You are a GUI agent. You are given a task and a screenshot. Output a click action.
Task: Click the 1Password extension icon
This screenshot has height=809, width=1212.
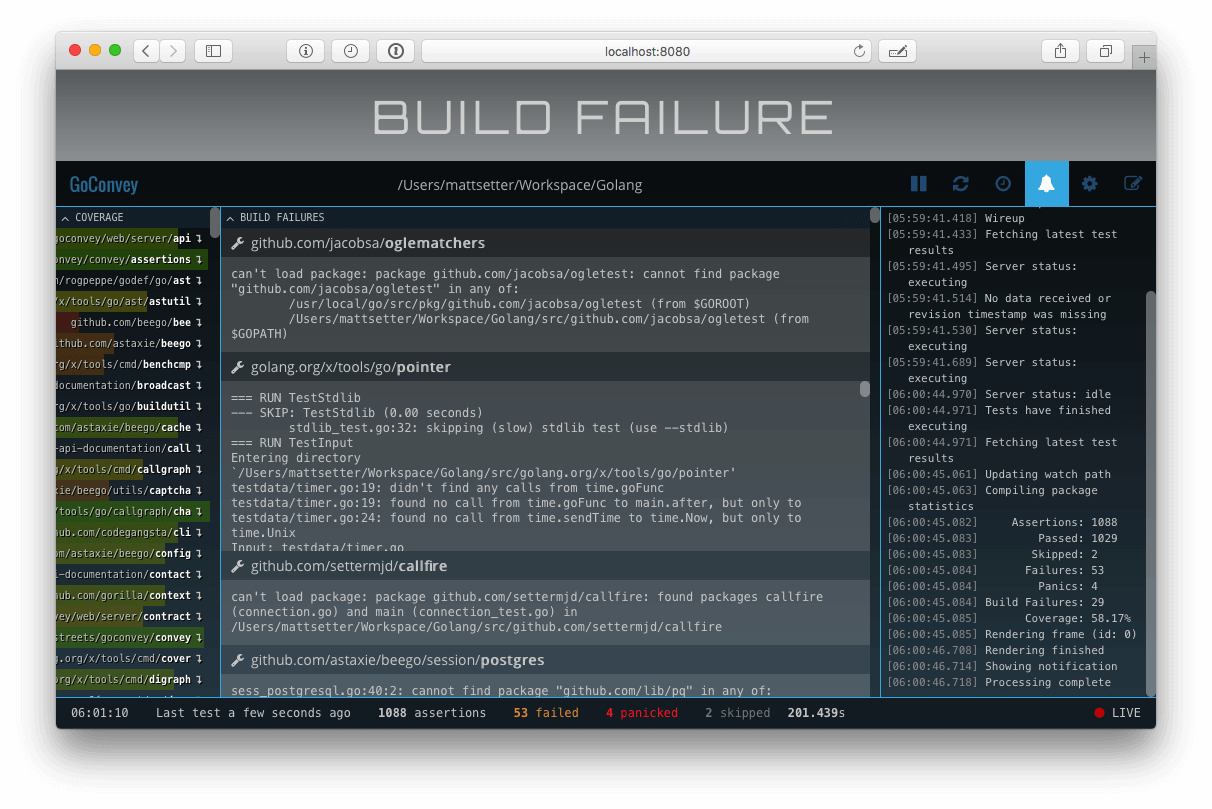pos(396,51)
